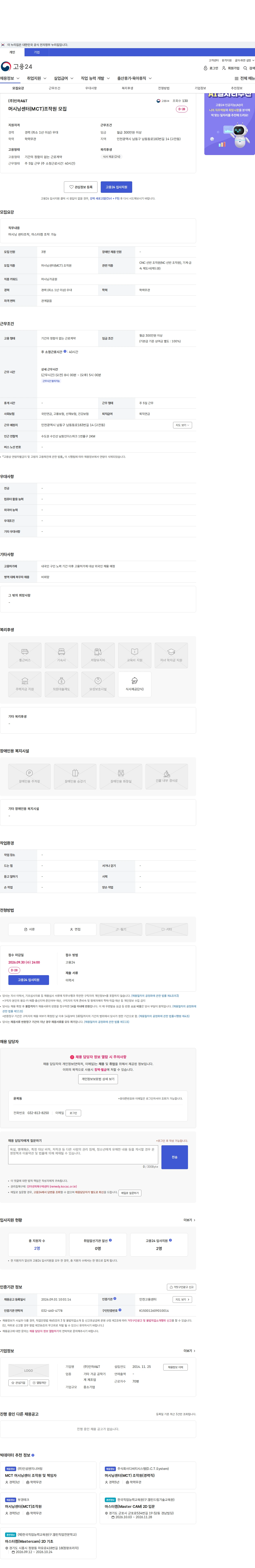255x1568 pixels.
Task: Switch to the 우대사항 section tab
Action: 91,88
